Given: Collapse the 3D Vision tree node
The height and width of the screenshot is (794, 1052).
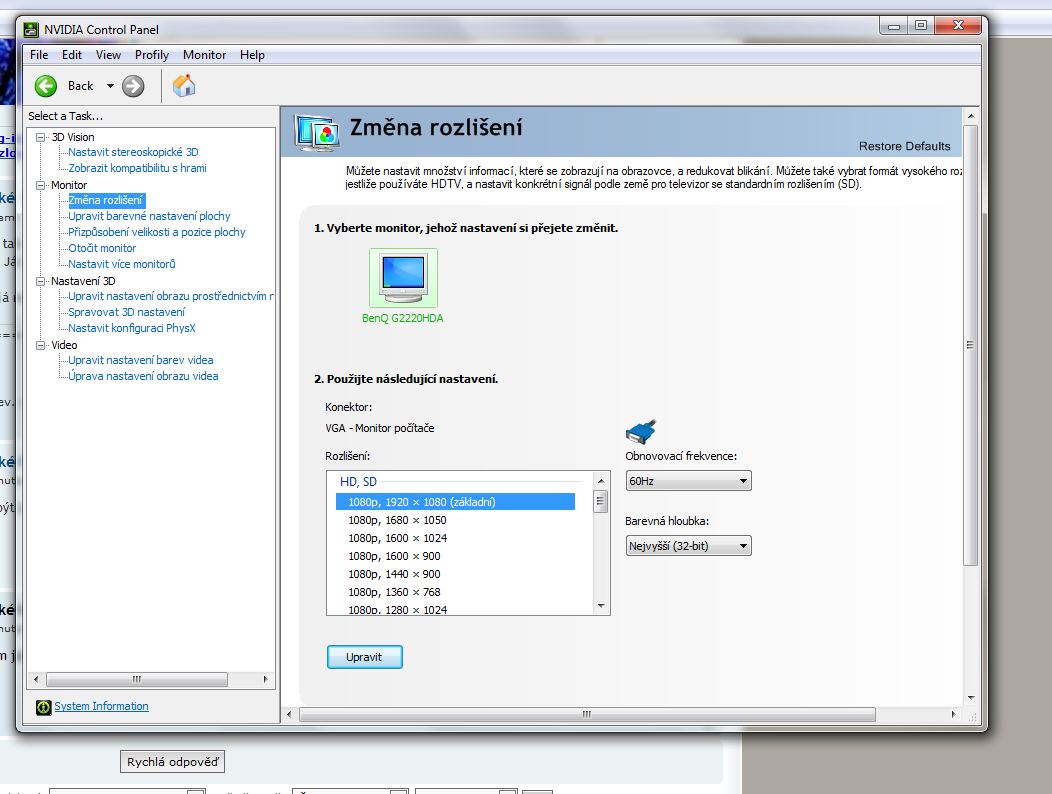Looking at the screenshot, I should 41,137.
